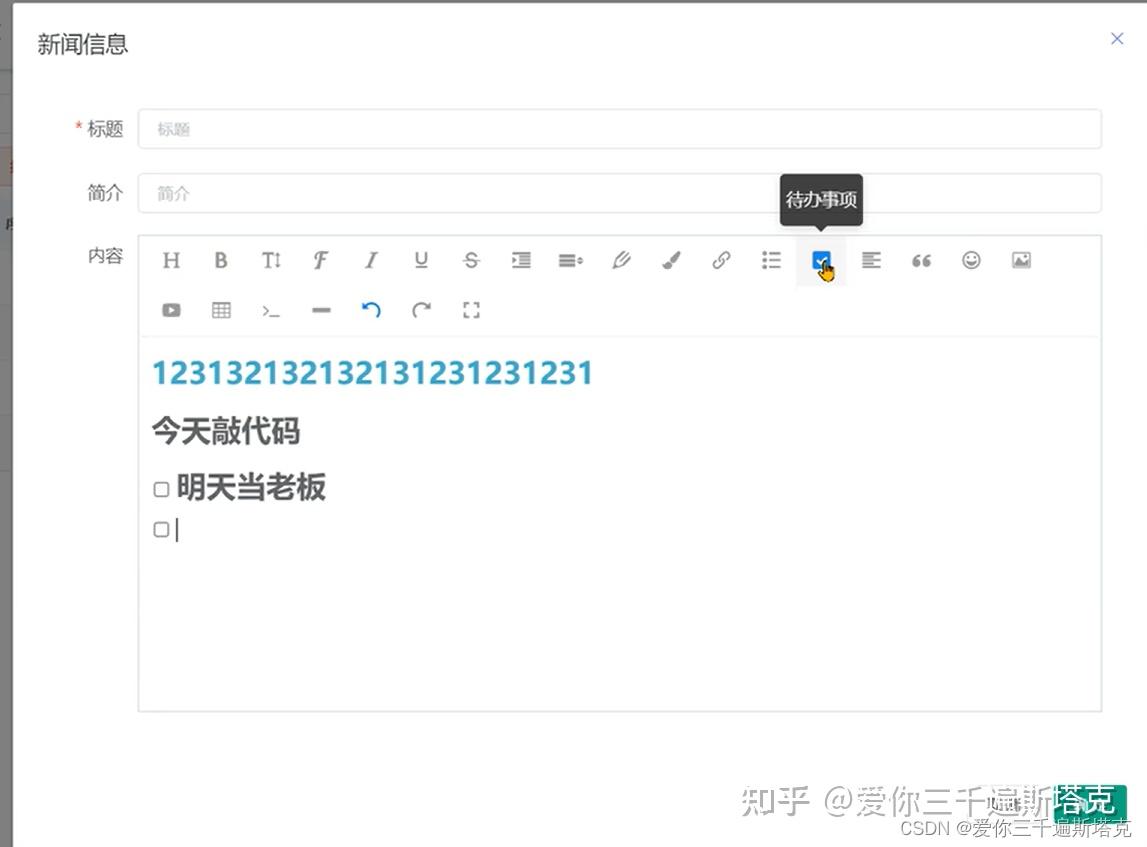The height and width of the screenshot is (847, 1147).
Task: Insert a block quote
Action: (921, 260)
